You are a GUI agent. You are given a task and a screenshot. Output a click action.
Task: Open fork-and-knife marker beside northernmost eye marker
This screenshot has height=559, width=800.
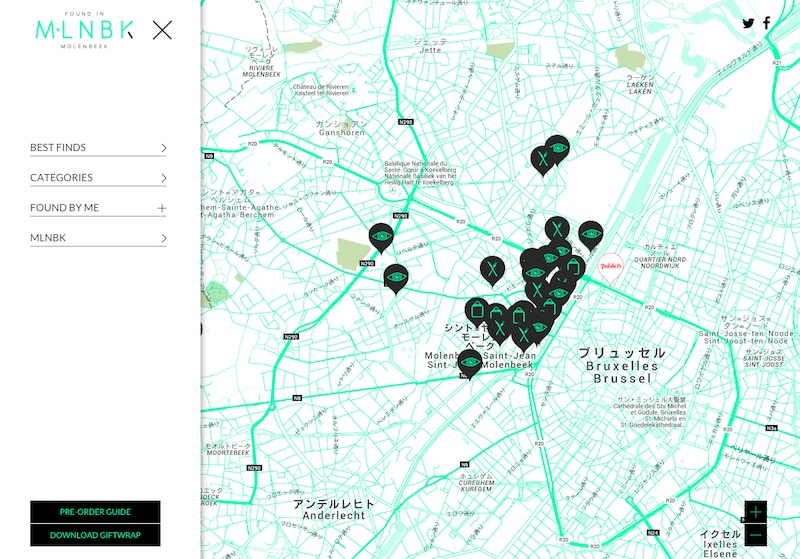[542, 157]
